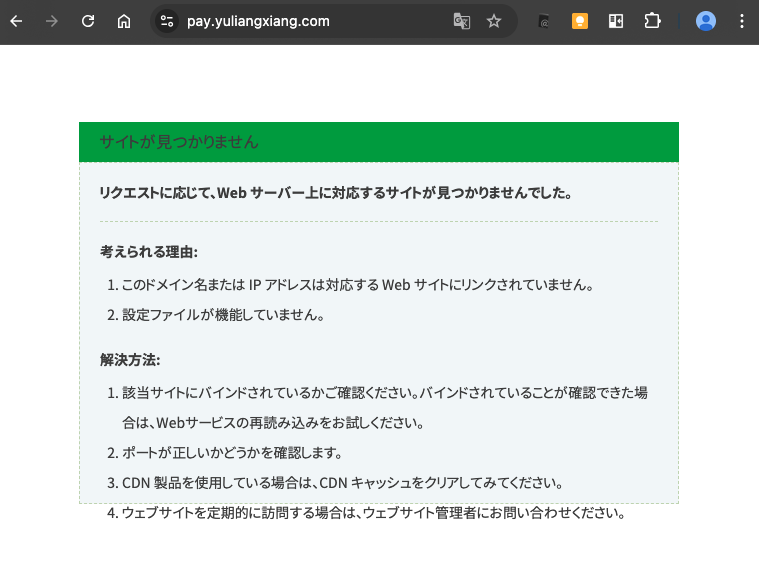
Task: Open the user profile avatar
Action: (x=706, y=21)
